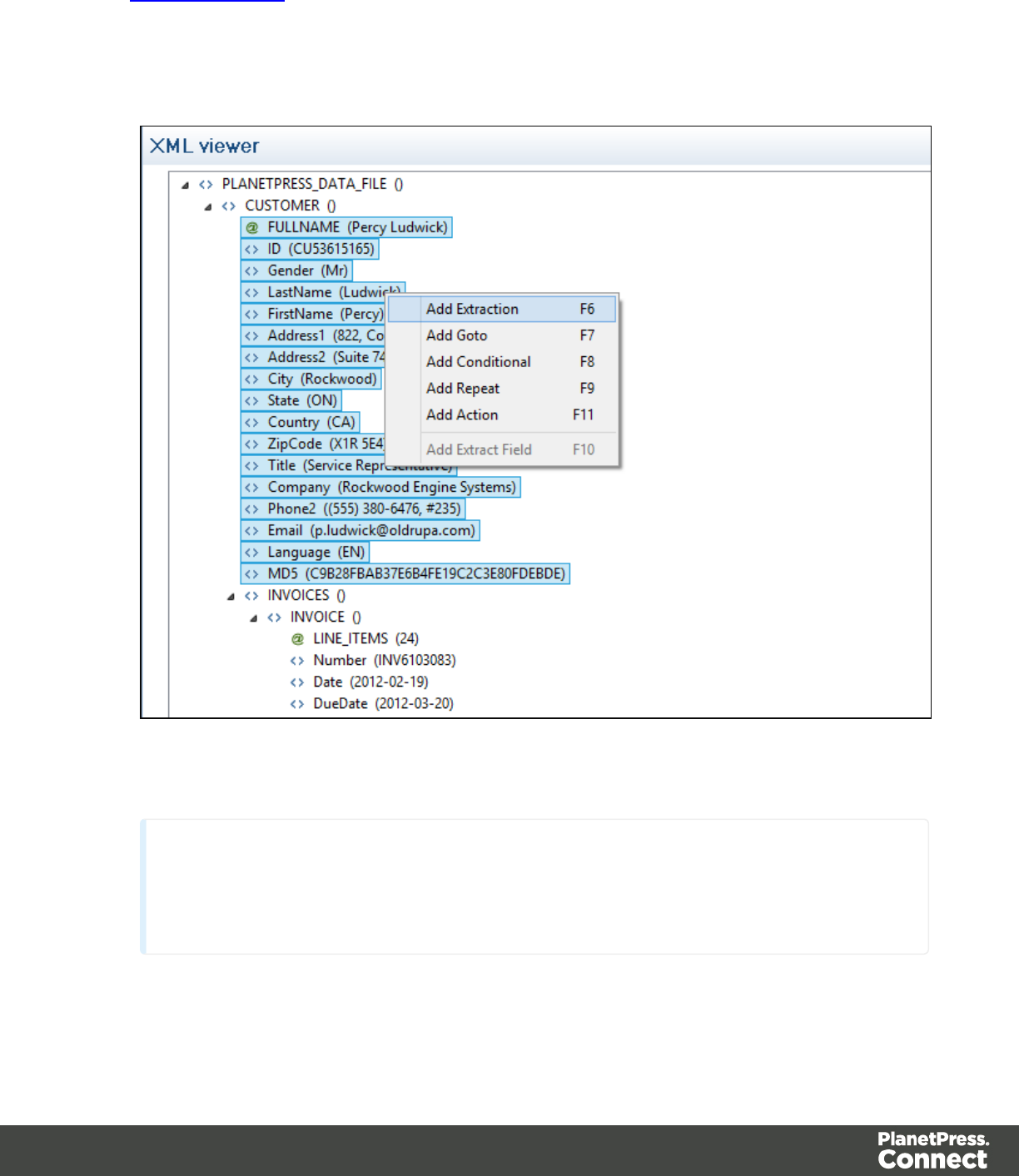Viewport: 1019px width, 1176px height.
Task: Click the element icon beside Country
Action: pyautogui.click(x=251, y=422)
